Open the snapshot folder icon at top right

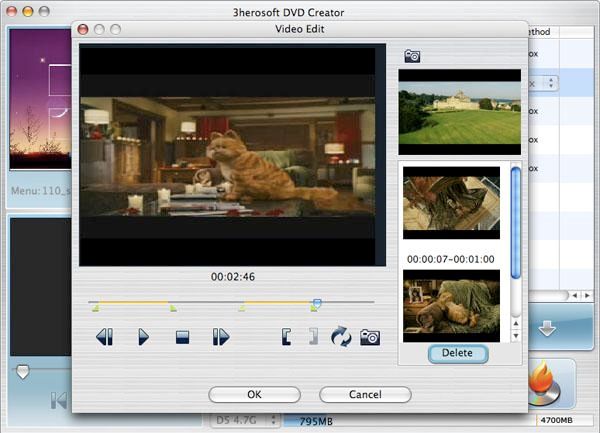tap(411, 56)
